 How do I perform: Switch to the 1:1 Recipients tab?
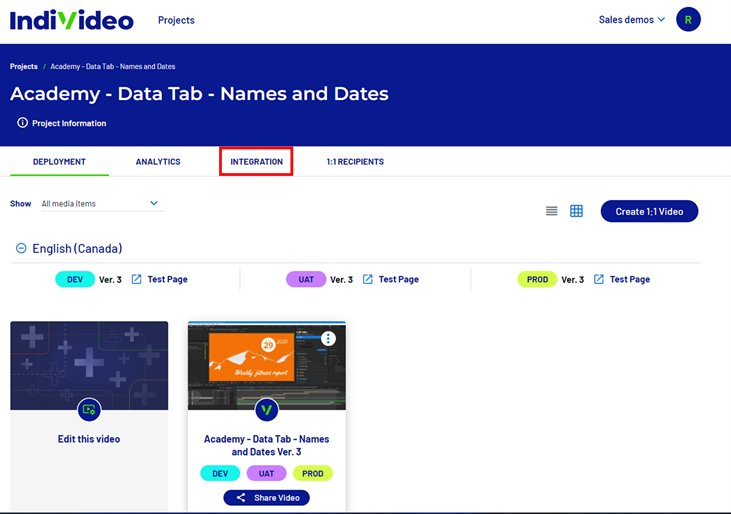(x=355, y=162)
